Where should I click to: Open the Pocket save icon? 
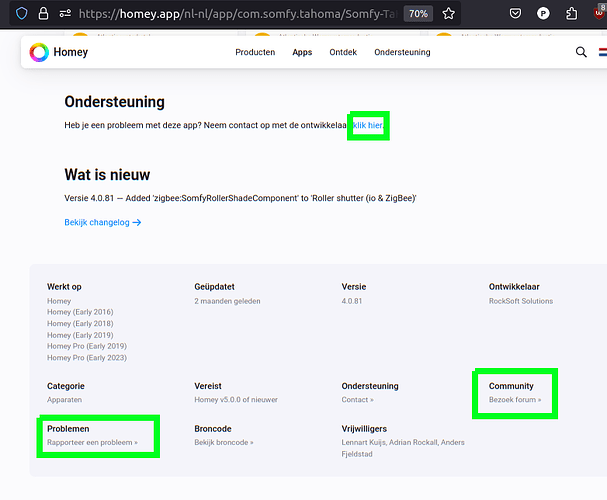[x=515, y=14]
